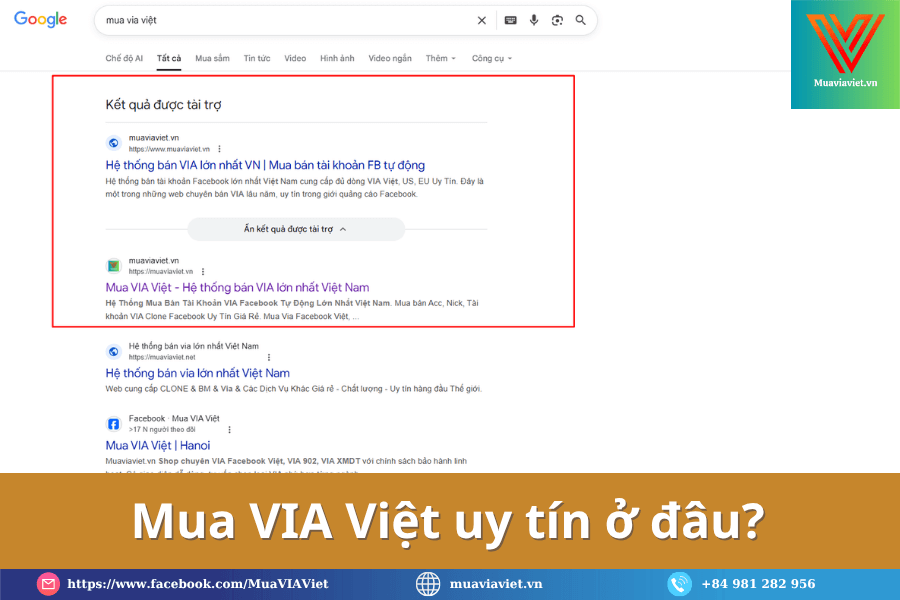Open the Video ngắn tab
The width and height of the screenshot is (900, 600).
click(x=390, y=59)
